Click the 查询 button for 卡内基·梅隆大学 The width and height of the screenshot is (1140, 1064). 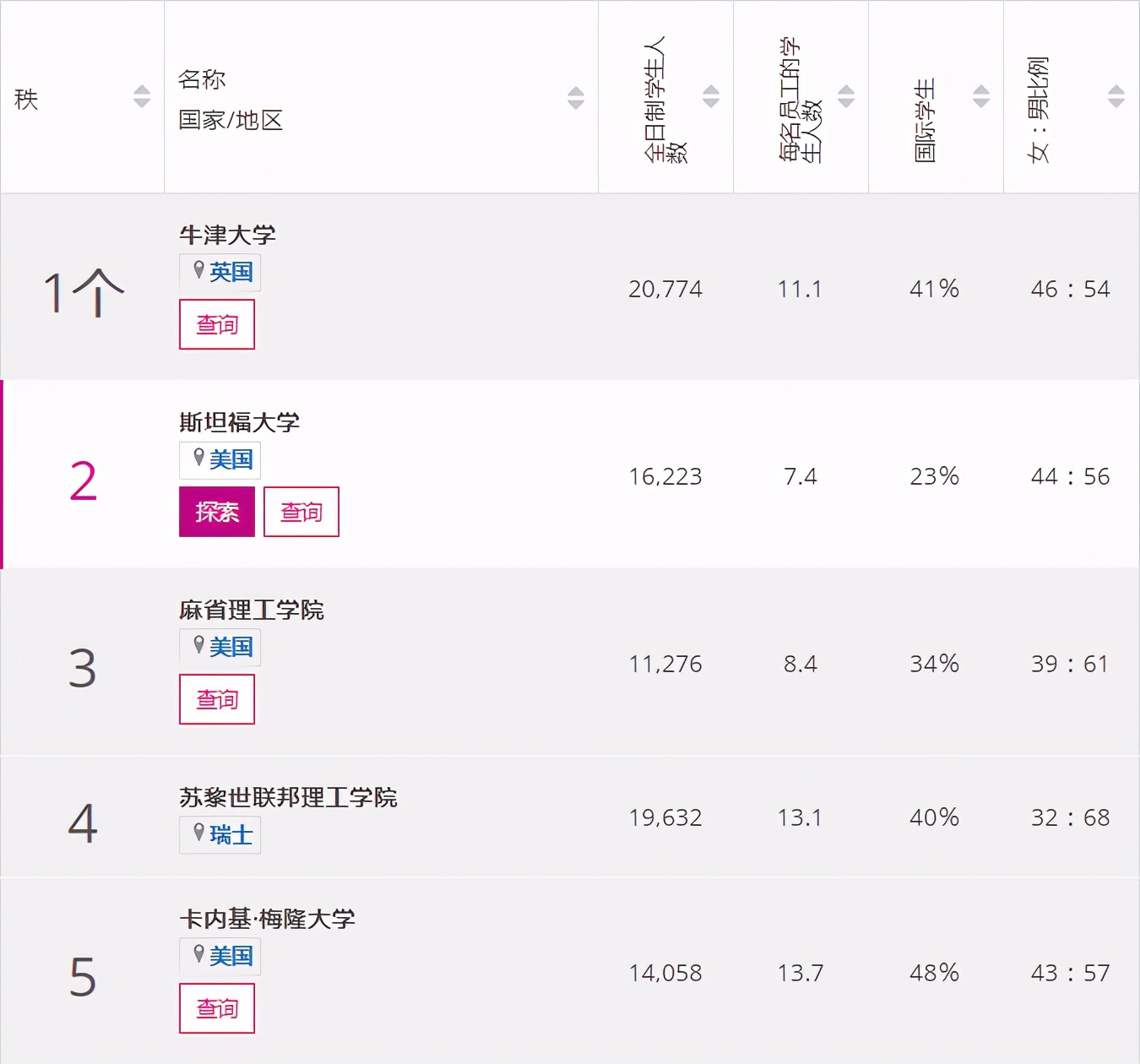point(217,1008)
